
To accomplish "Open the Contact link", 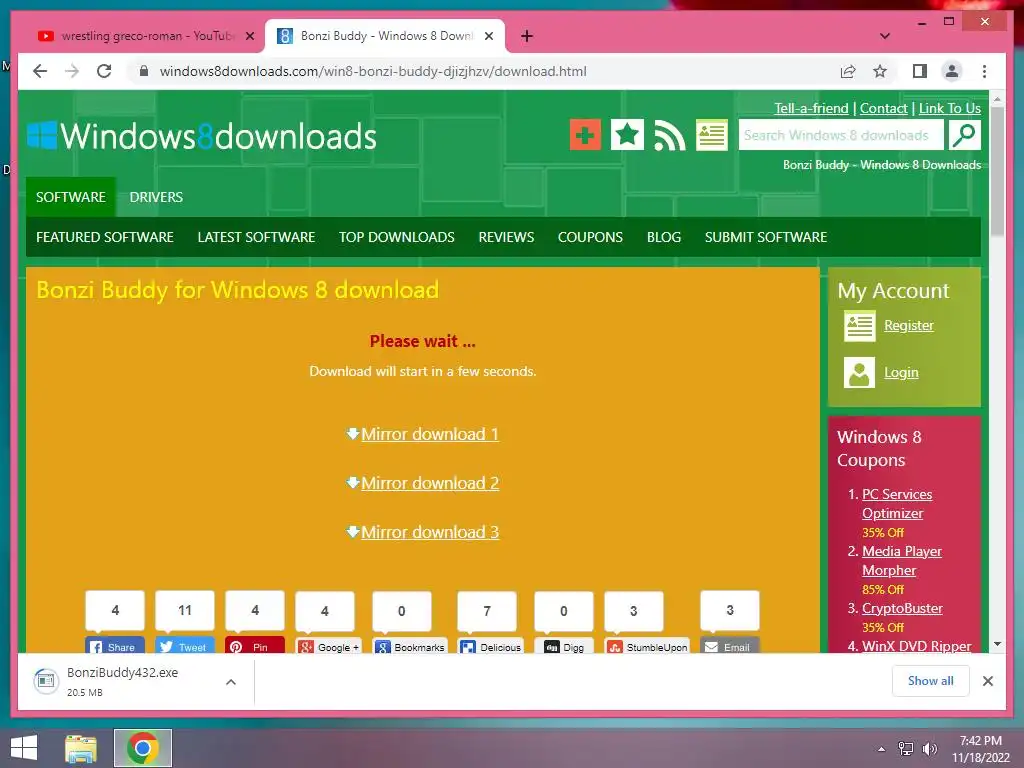I will (x=884, y=108).
